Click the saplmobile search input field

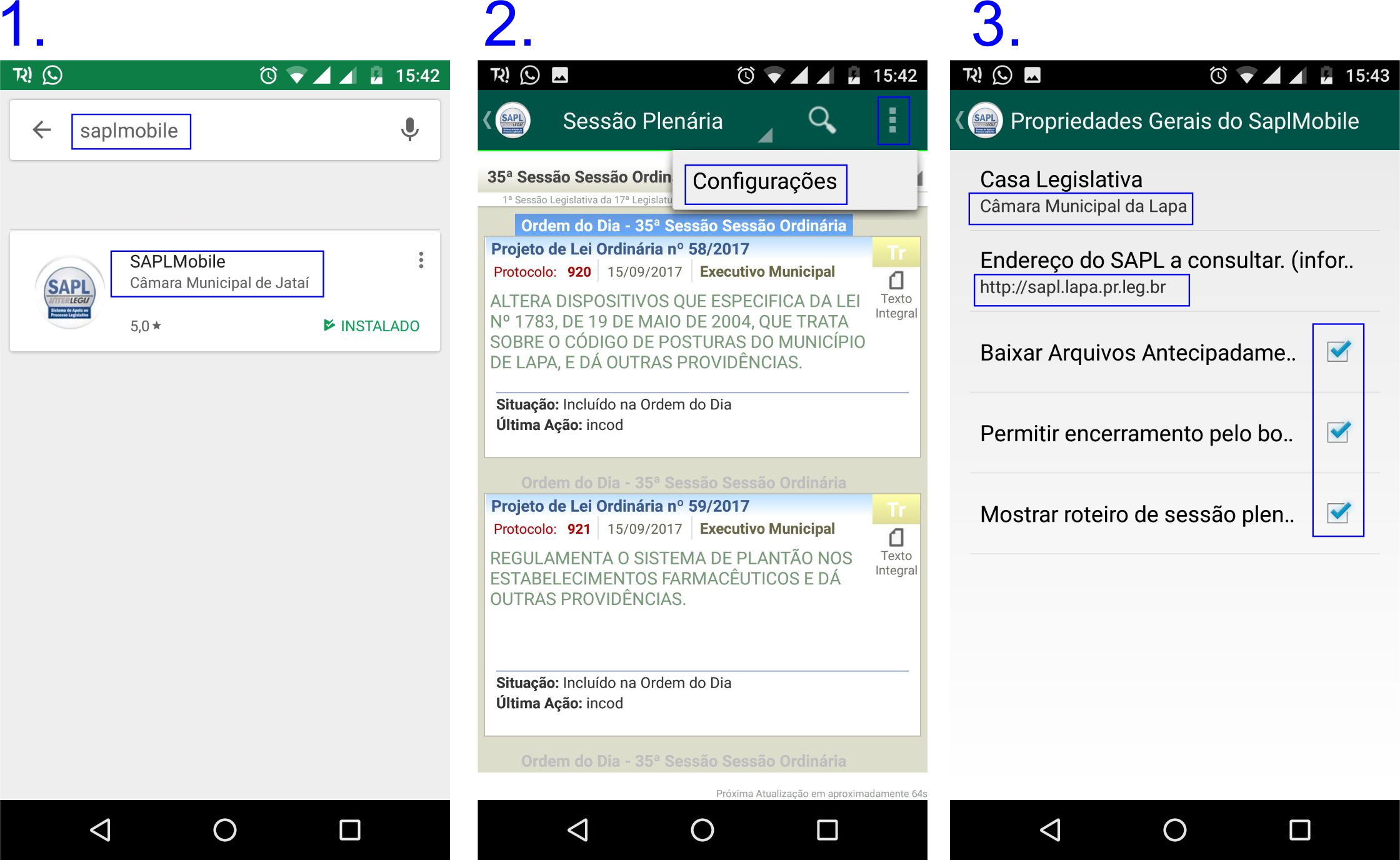[130, 131]
